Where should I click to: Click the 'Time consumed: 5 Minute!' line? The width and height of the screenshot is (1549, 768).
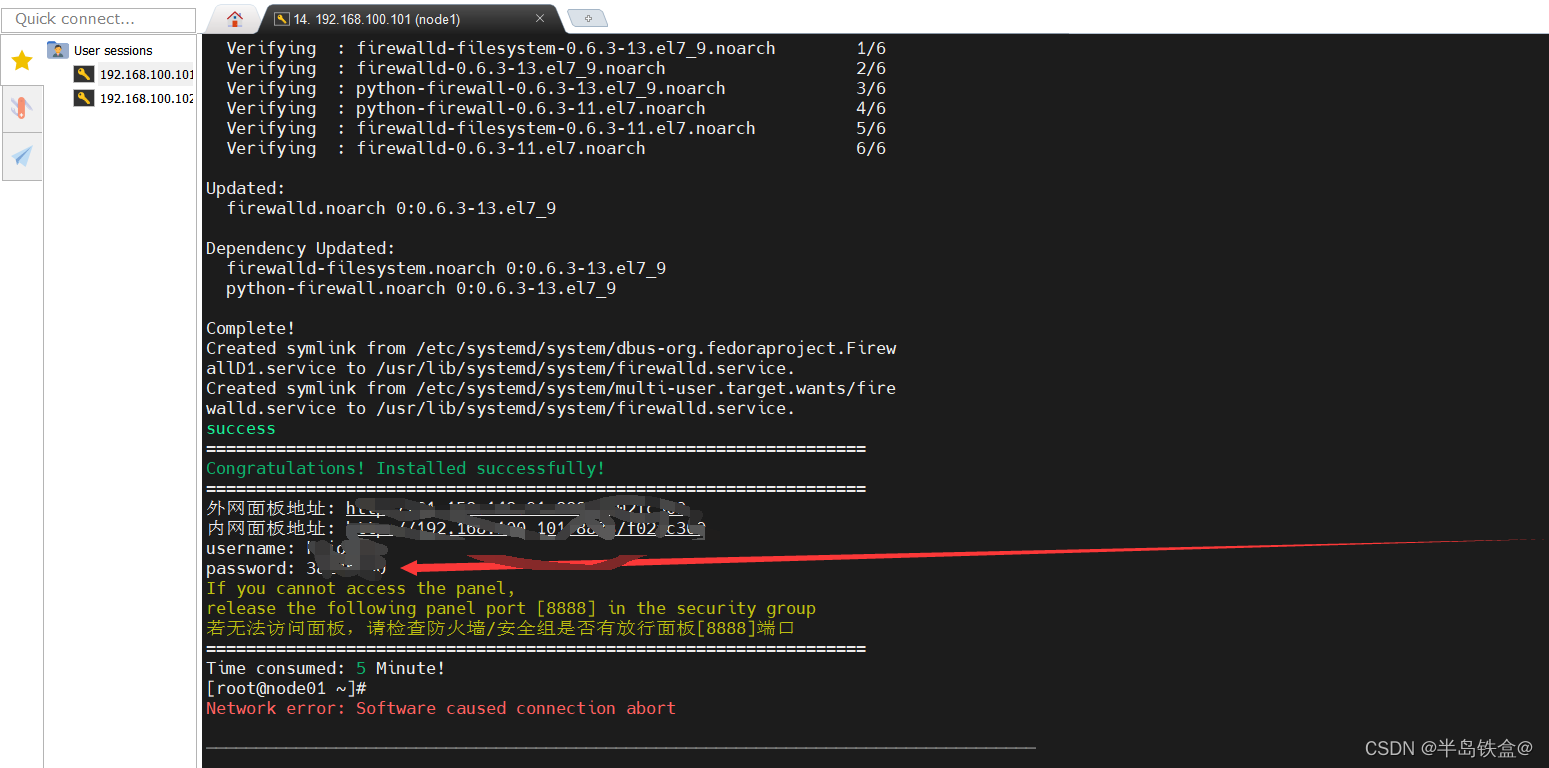click(326, 668)
